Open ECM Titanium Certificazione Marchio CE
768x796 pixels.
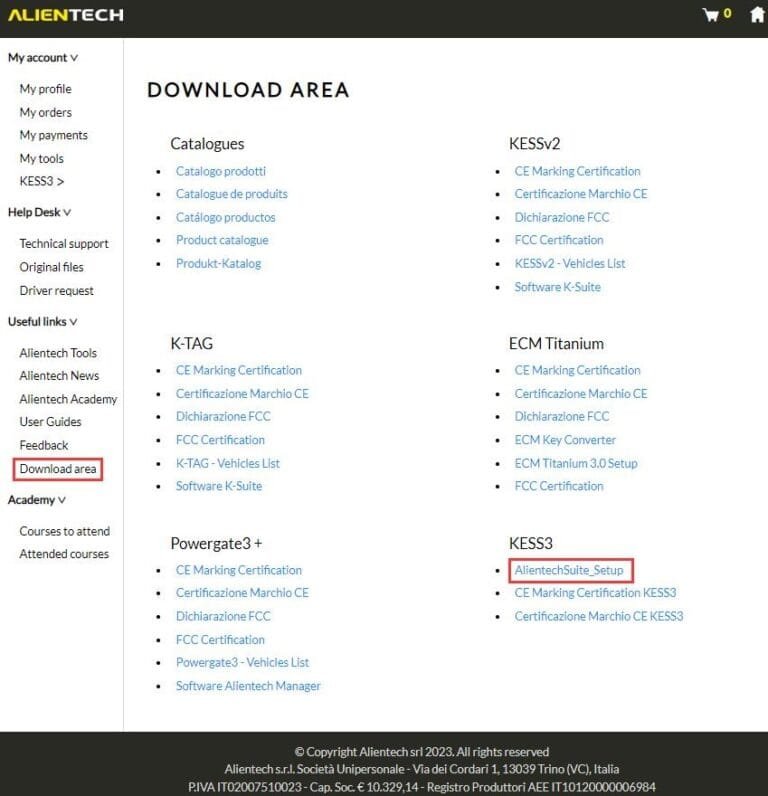pyautogui.click(x=581, y=393)
